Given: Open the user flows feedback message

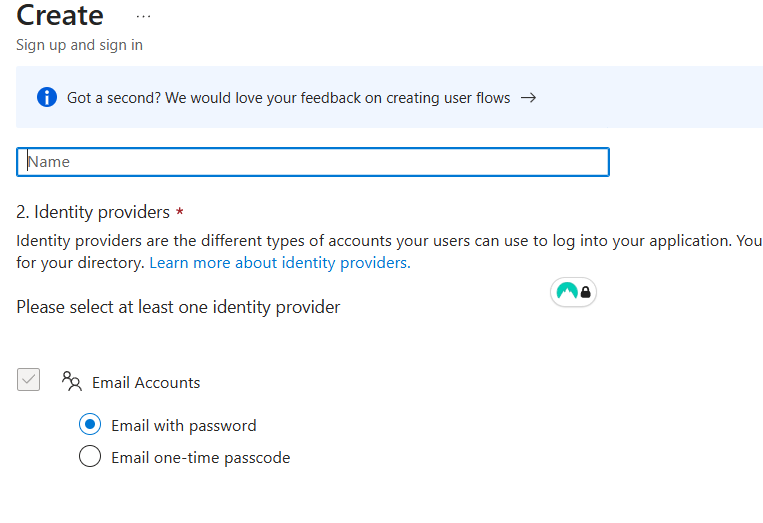Looking at the screenshot, I should click(x=289, y=98).
